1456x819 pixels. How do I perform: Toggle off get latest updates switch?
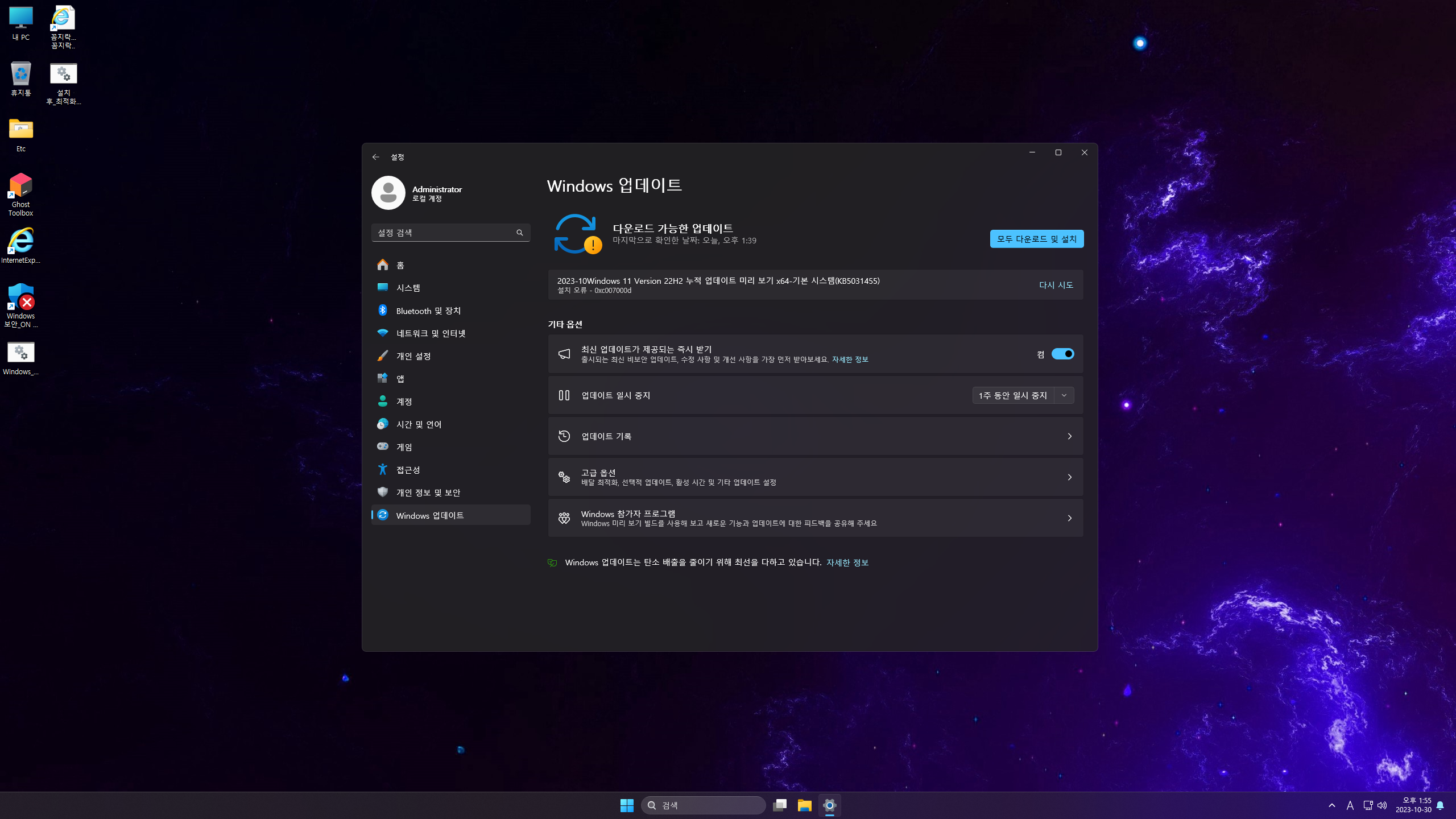click(x=1062, y=354)
